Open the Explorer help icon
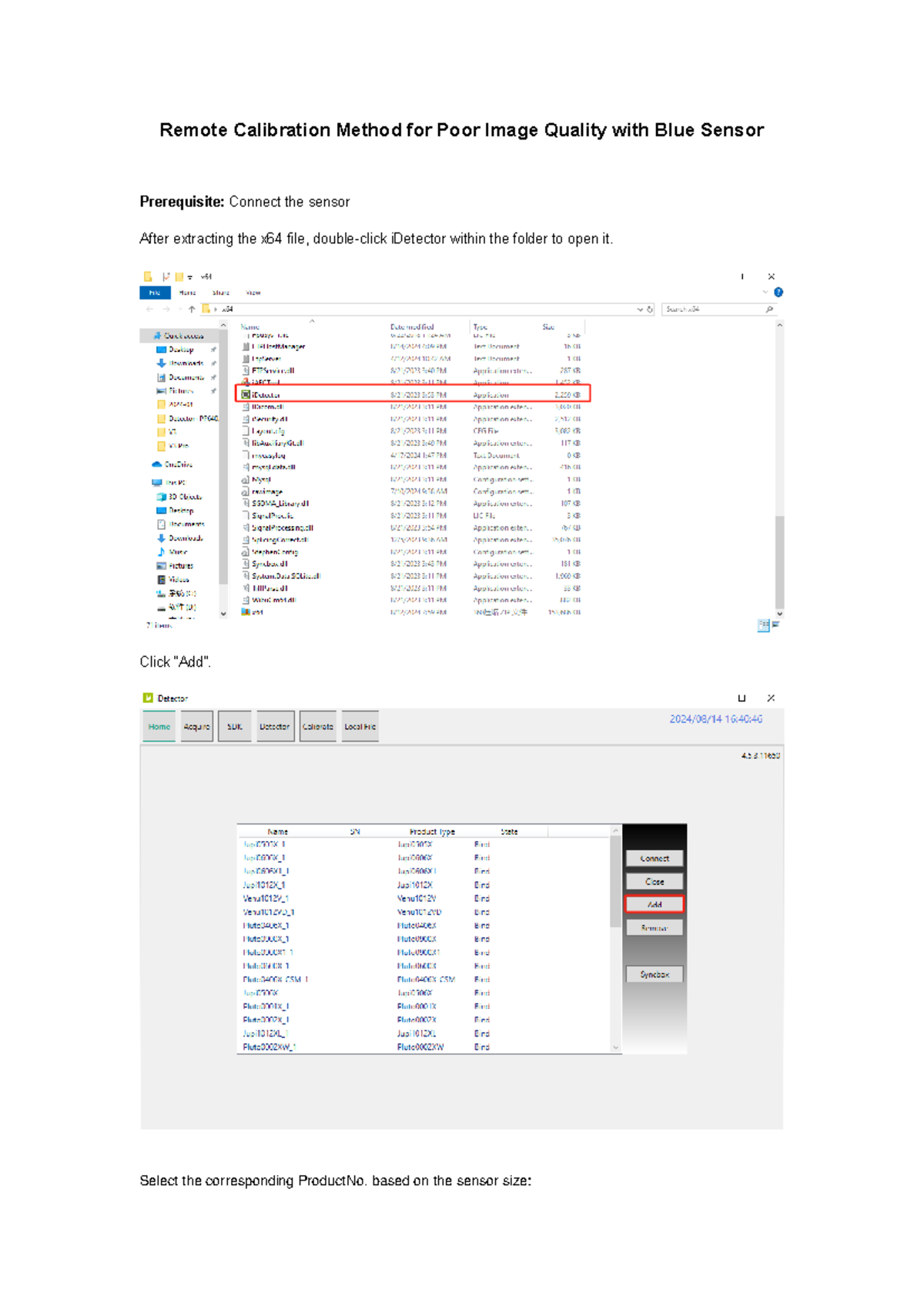 pos(778,293)
